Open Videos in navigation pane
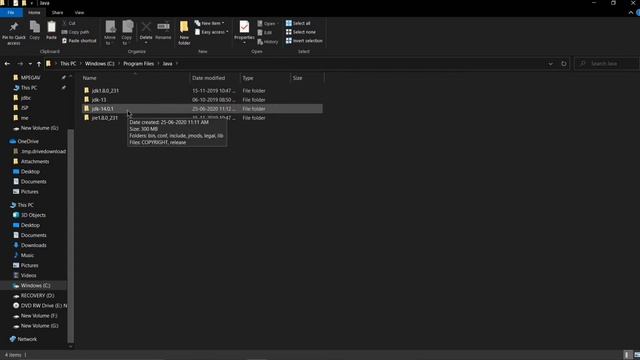Screen dimensions: 640x360 (x=28, y=276)
